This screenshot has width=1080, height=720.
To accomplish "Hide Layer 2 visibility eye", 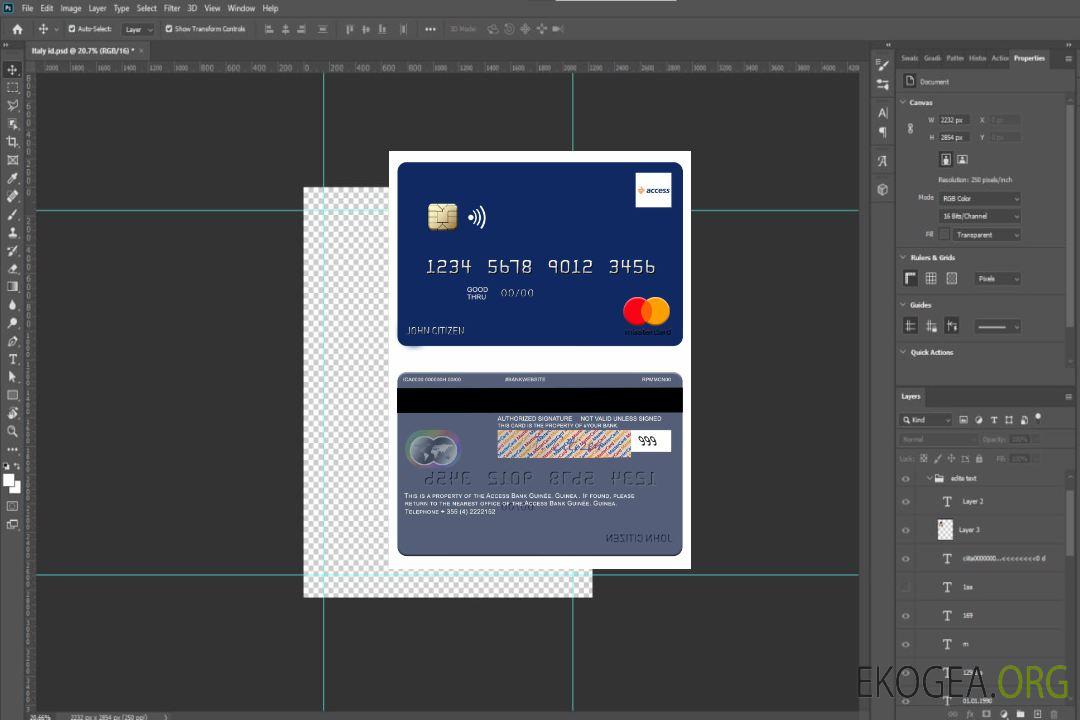I will [x=906, y=502].
